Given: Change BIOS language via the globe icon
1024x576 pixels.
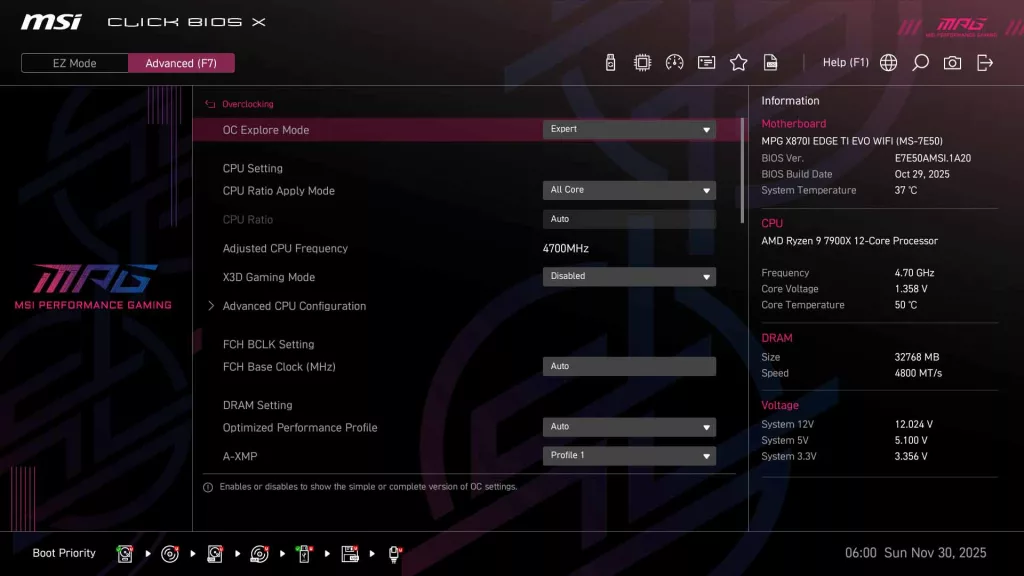Looking at the screenshot, I should pos(888,62).
